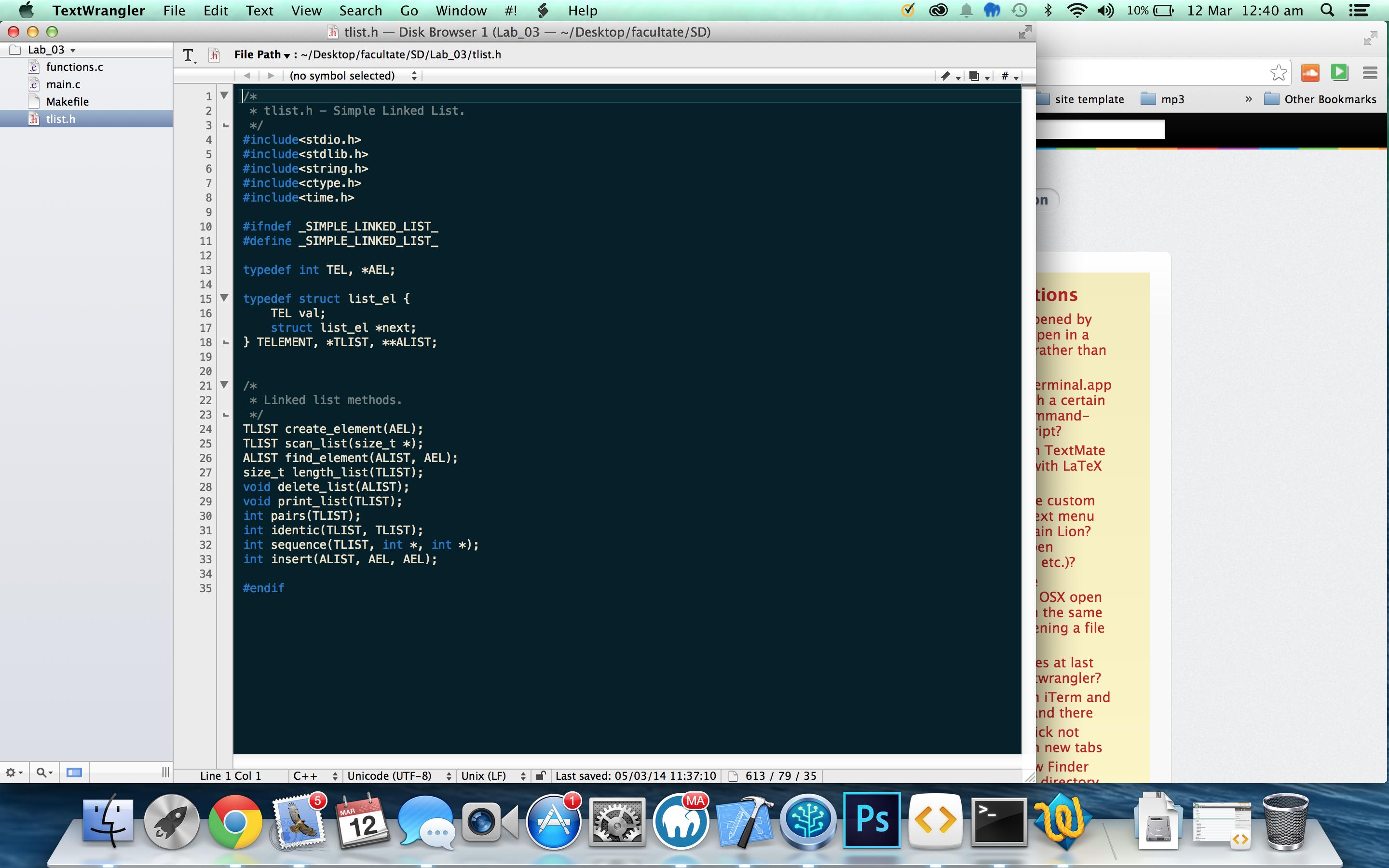Open the sidebar search magnifier

click(44, 773)
